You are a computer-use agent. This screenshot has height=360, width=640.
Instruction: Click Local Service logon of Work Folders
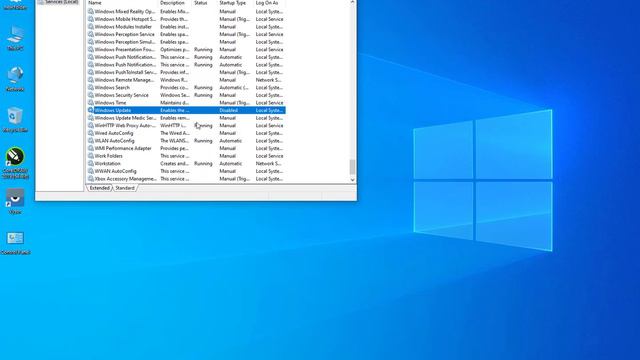point(269,156)
